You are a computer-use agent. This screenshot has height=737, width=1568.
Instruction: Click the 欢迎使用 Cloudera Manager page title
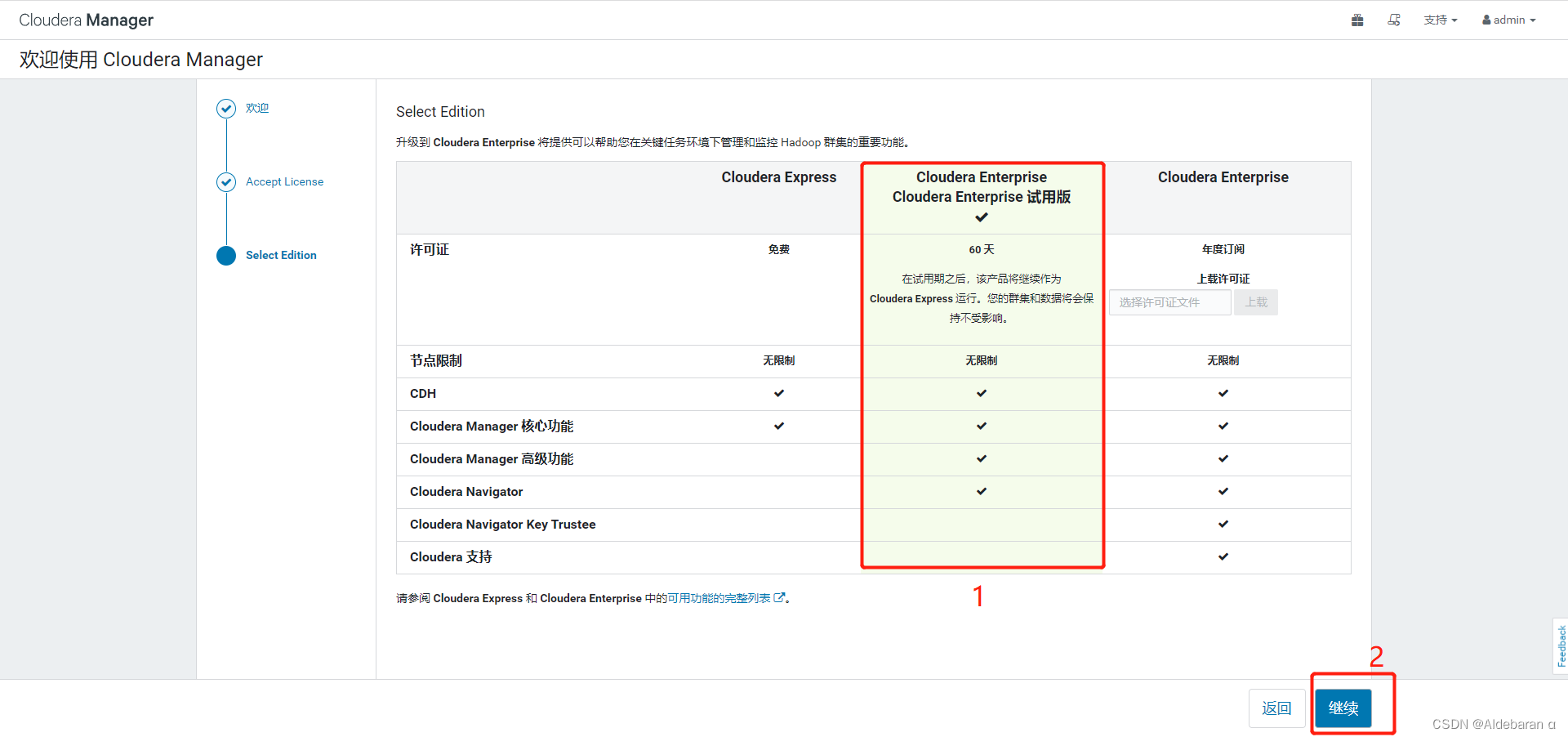tap(141, 60)
